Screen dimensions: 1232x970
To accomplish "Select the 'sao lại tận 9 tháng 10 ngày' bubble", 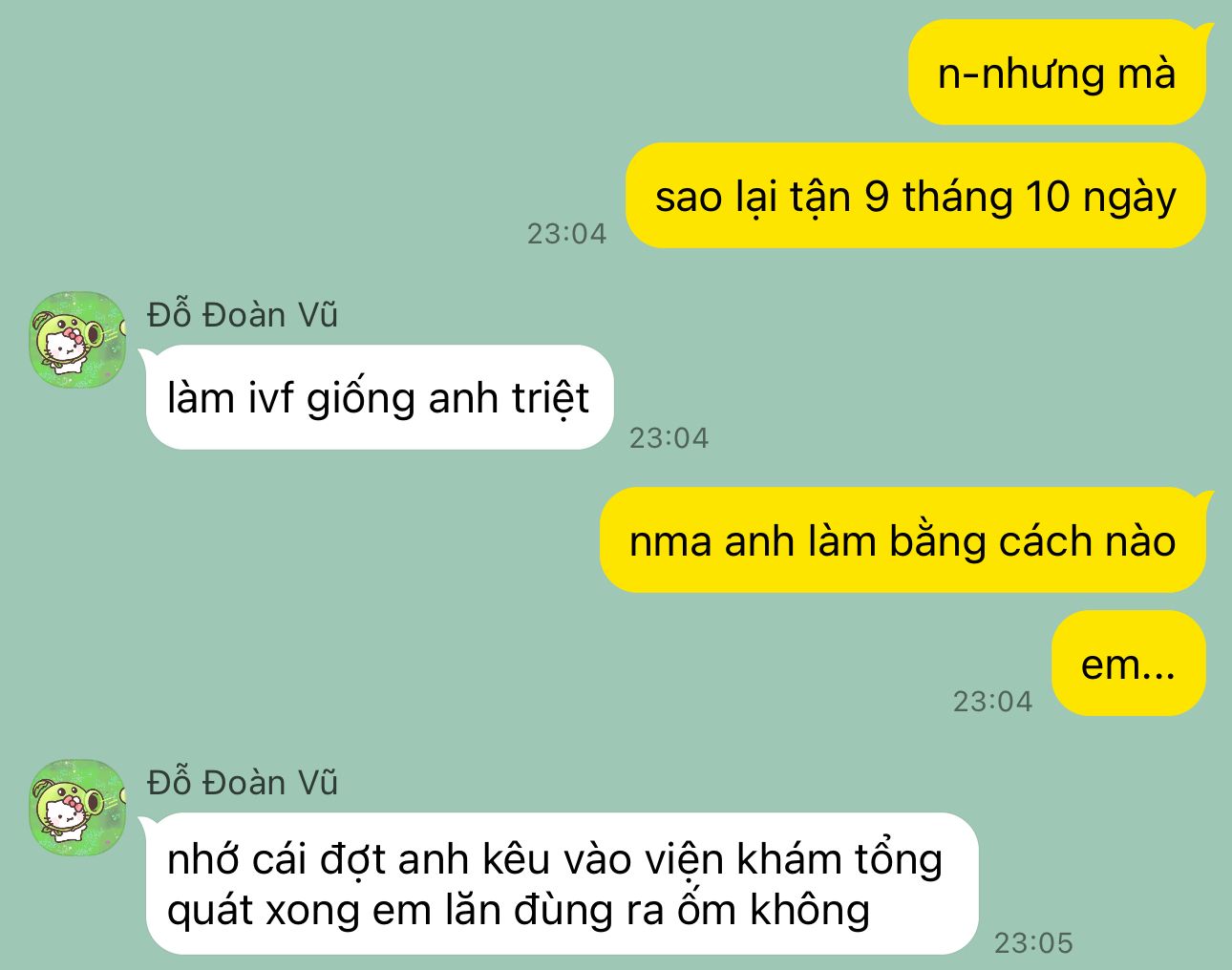I will click(916, 196).
